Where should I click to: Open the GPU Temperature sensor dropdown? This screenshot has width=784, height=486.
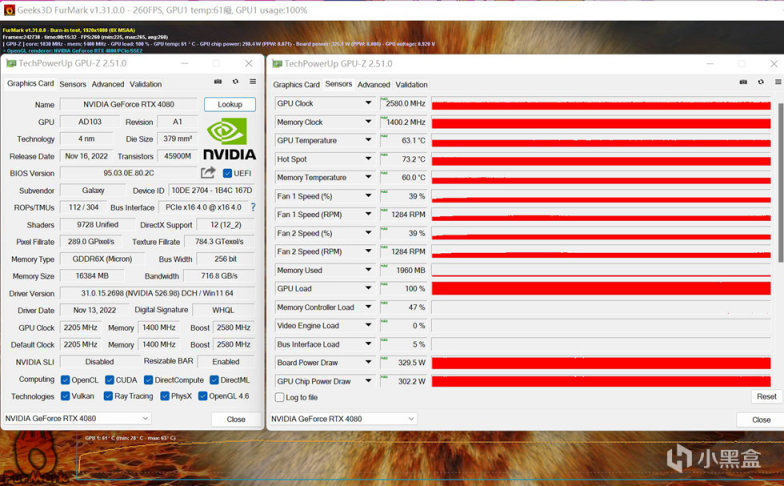tap(368, 140)
